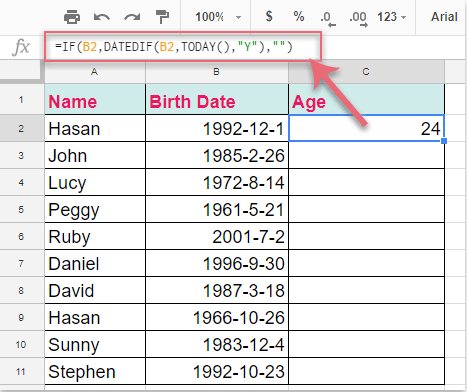
Task: Select row 11 header
Action: pyautogui.click(x=21, y=371)
